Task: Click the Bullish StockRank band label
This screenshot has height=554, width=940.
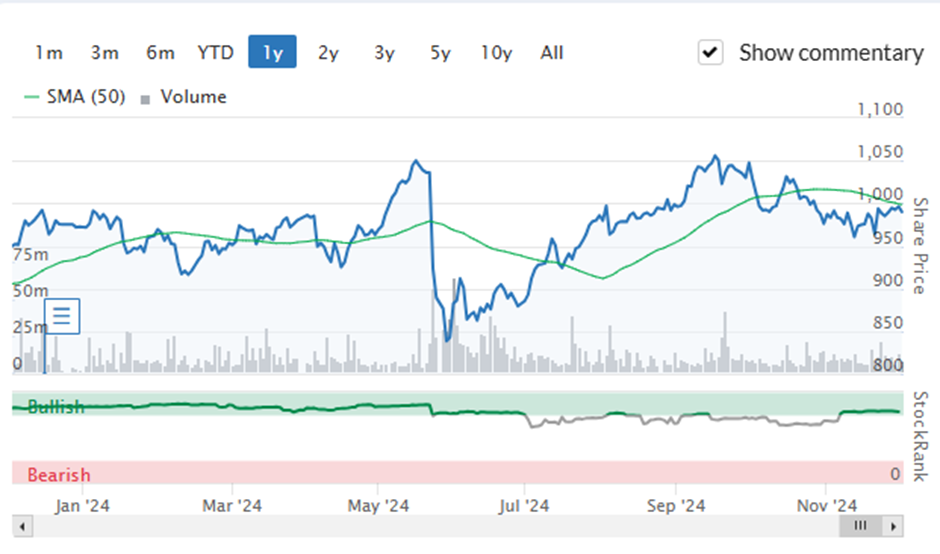Action: pos(56,407)
